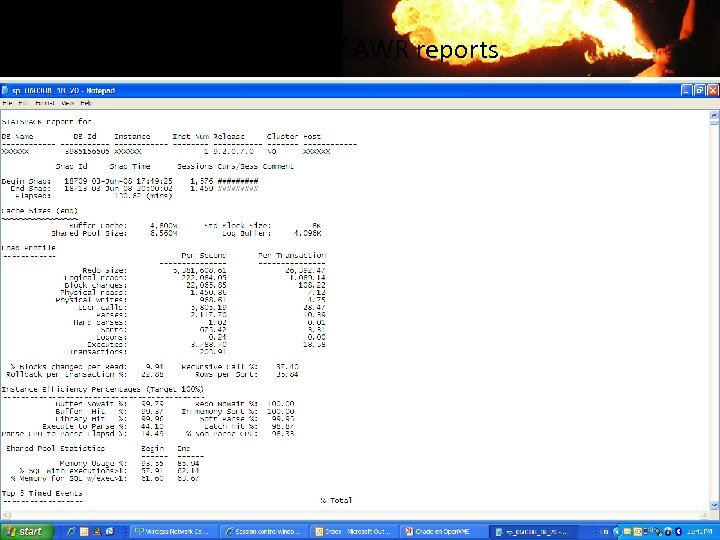The image size is (720, 540).
Task: Click the 'Top 5 Timed Events' heading
Action: click(x=42, y=493)
